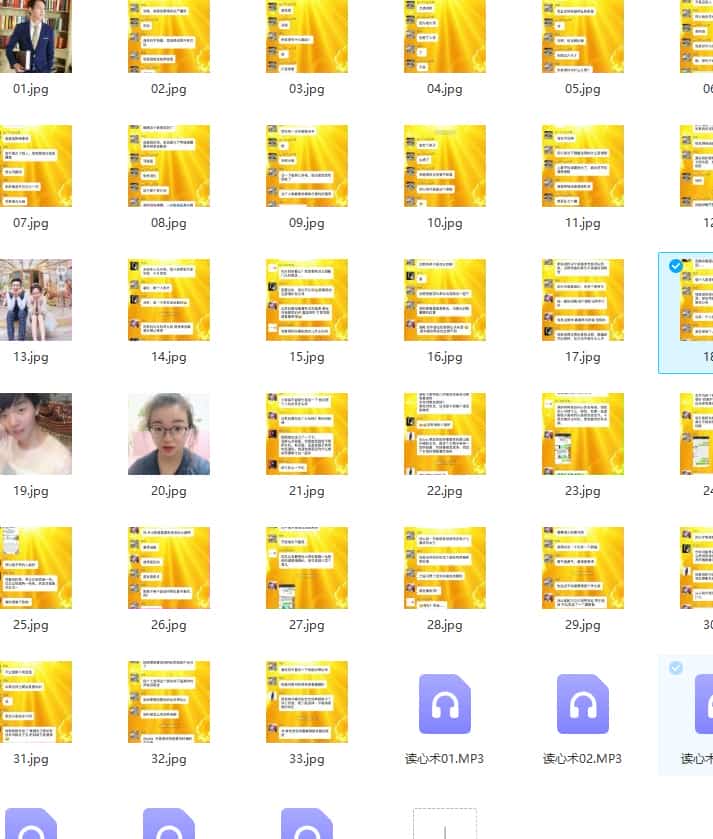
Task: Toggle the checkbox on the highlighted MP3 file
Action: (675, 667)
